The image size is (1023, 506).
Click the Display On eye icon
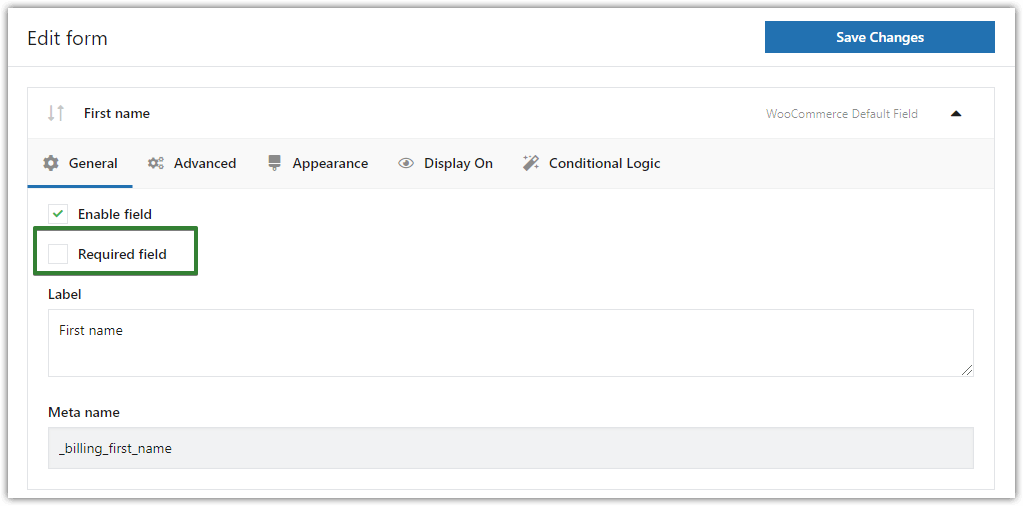[x=406, y=163]
